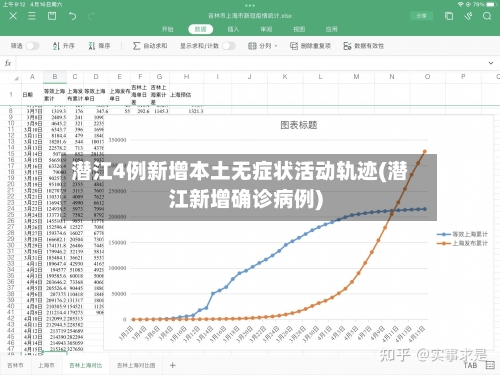Open the multi-window icon in header
The width and height of the screenshot is (500, 375).
click(x=449, y=16)
